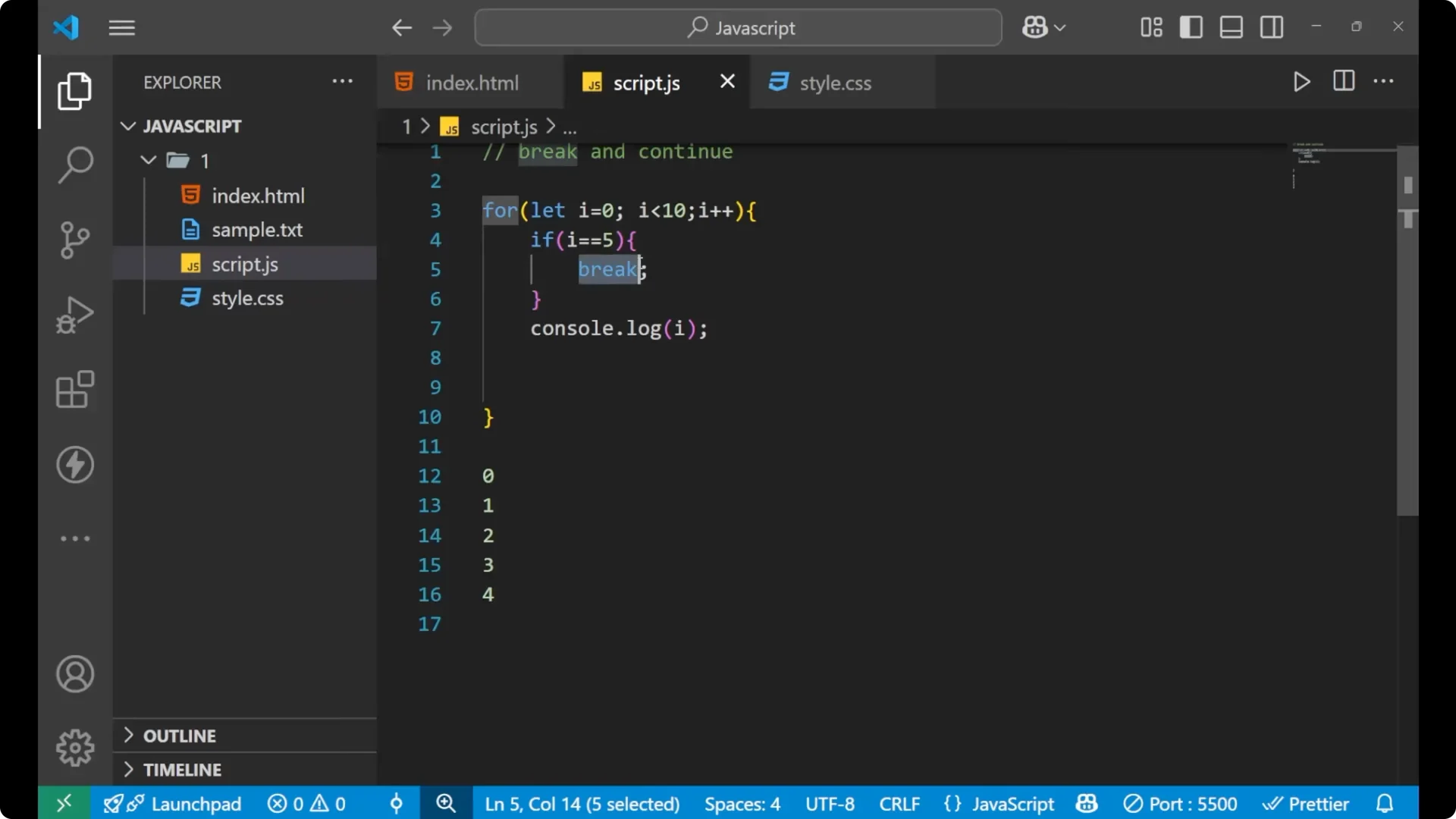
Task: Open notifications bell in status bar
Action: click(1385, 803)
